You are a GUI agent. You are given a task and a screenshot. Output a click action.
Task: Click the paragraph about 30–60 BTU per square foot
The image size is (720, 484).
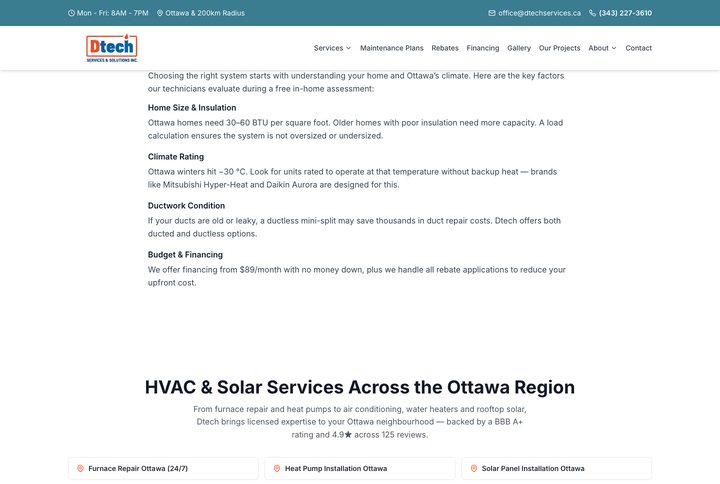tap(355, 129)
